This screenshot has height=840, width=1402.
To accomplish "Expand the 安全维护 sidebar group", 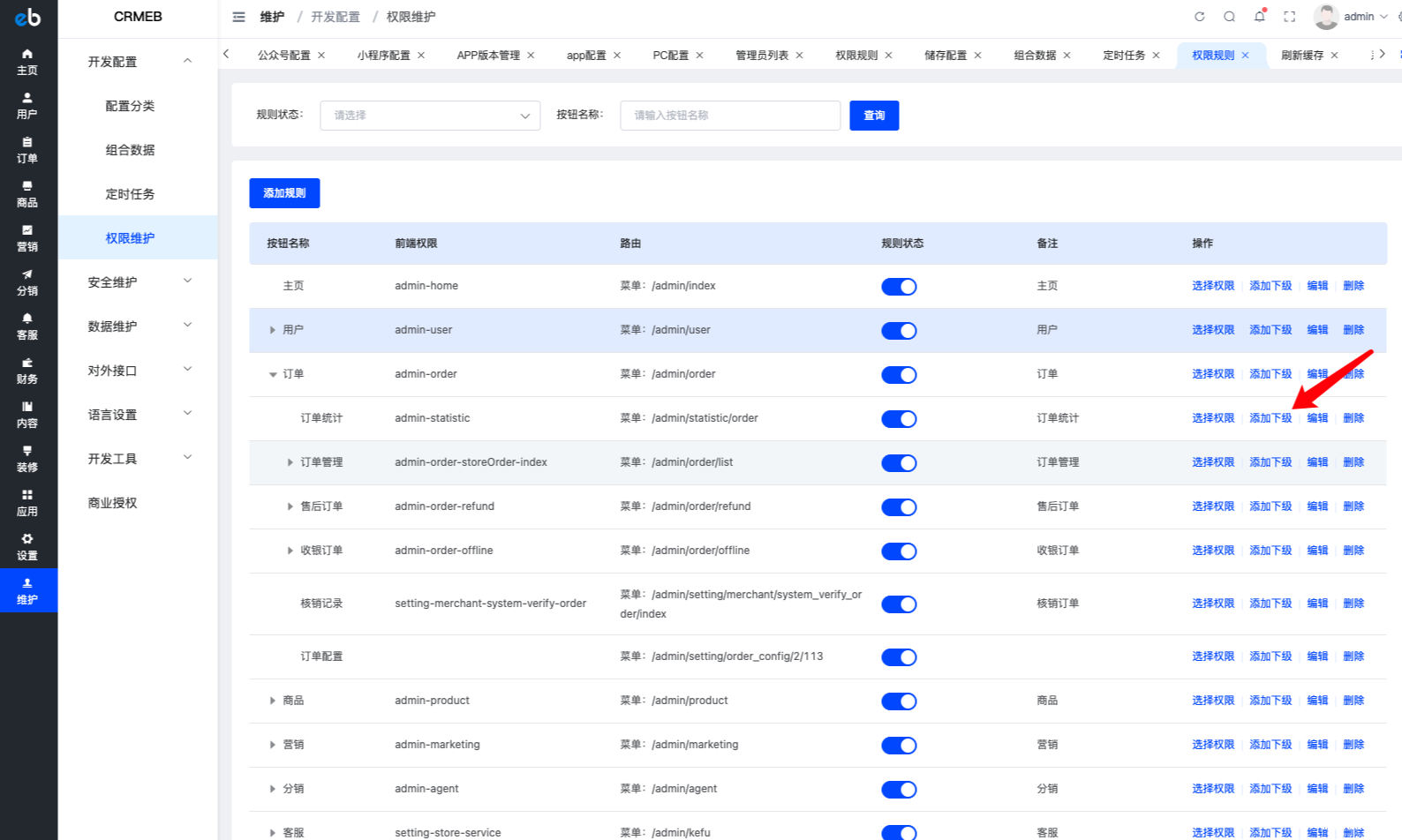I will [138, 282].
